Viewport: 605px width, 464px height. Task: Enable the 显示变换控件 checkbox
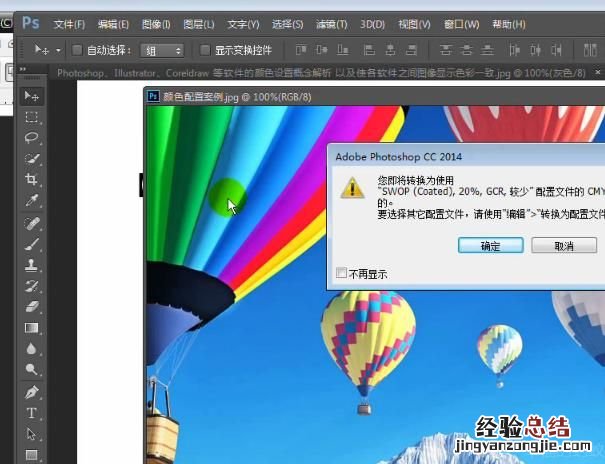click(205, 50)
